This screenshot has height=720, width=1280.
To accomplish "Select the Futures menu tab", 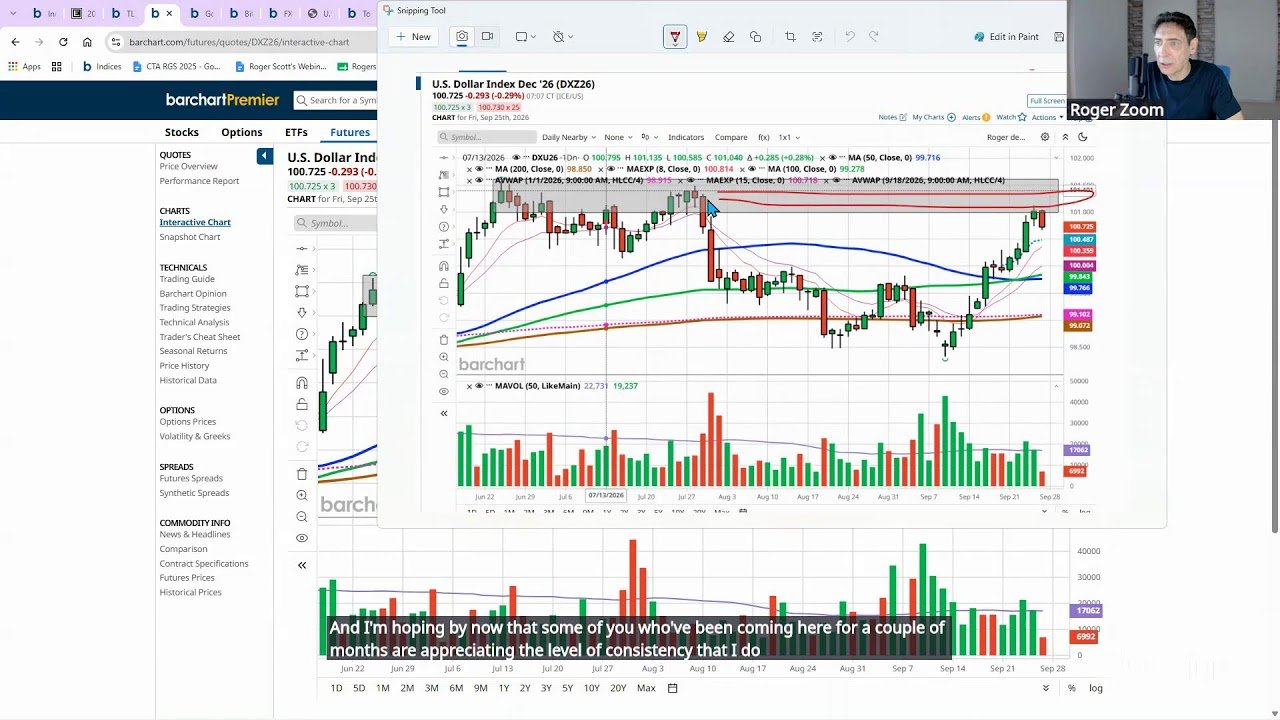I will [x=350, y=132].
